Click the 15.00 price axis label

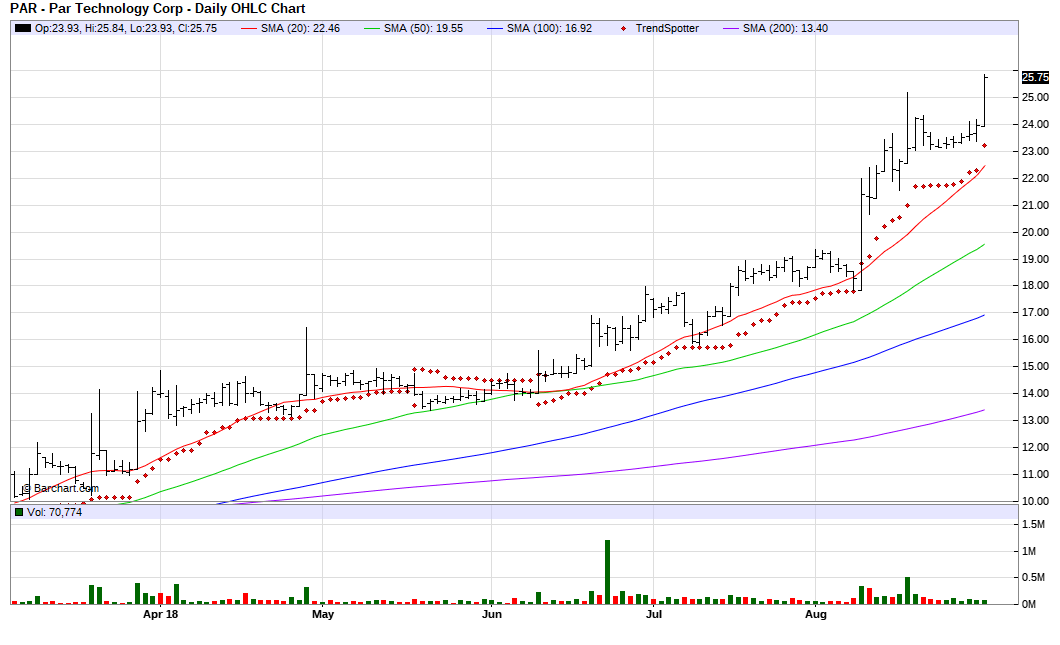coord(1035,366)
